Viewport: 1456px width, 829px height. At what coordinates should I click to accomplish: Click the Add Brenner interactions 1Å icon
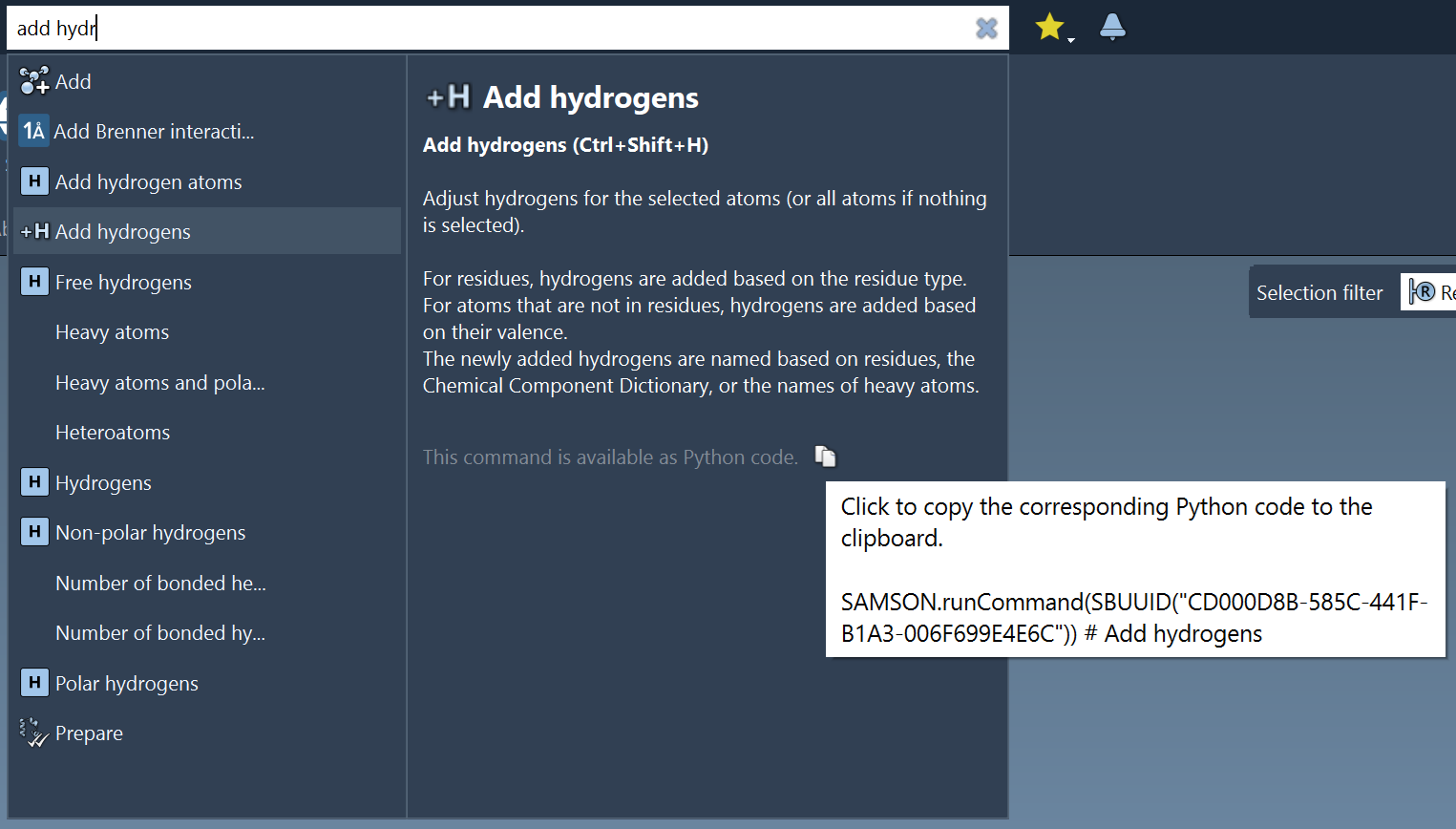34,131
